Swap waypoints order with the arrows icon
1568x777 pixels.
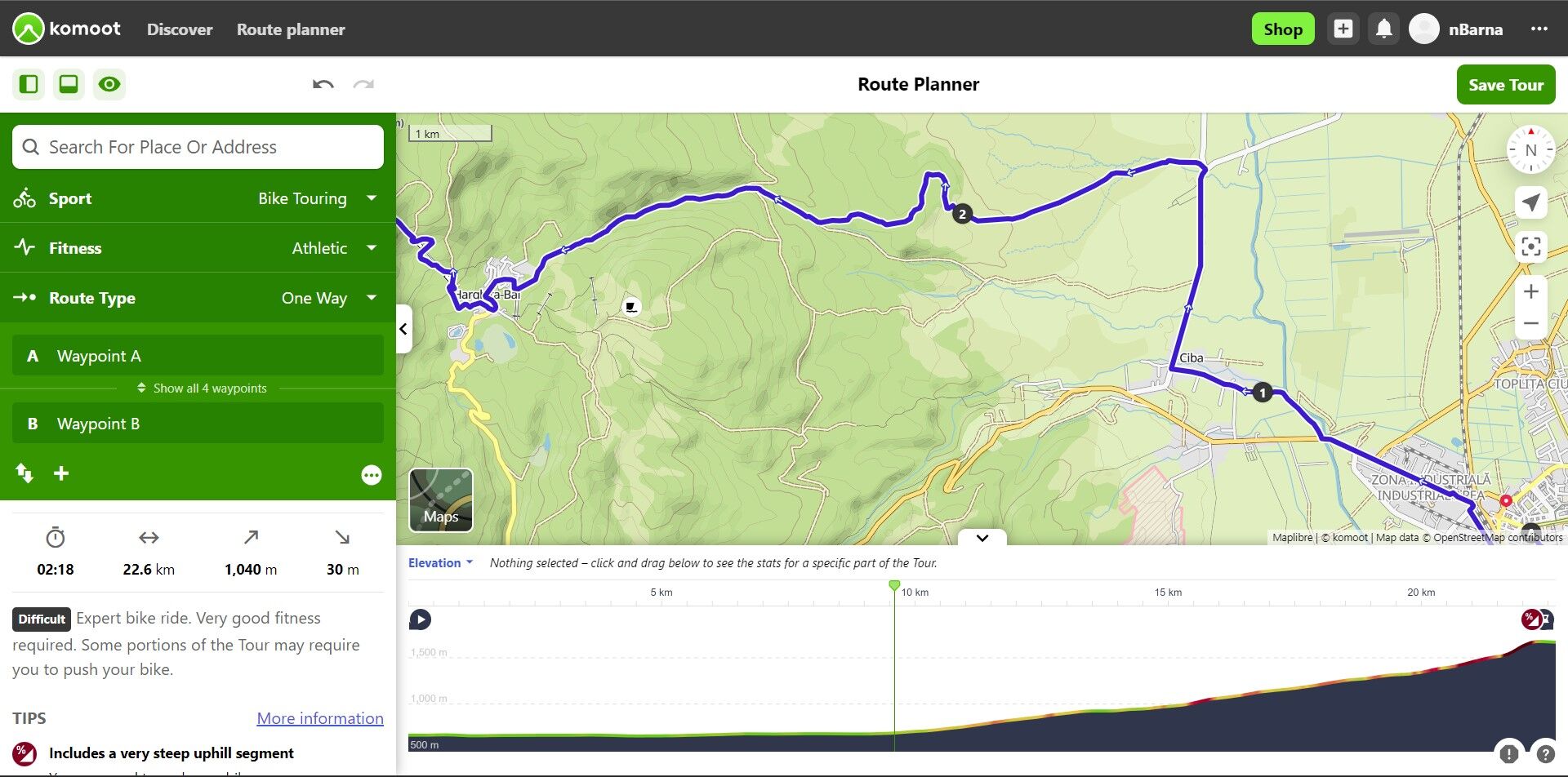[x=24, y=473]
